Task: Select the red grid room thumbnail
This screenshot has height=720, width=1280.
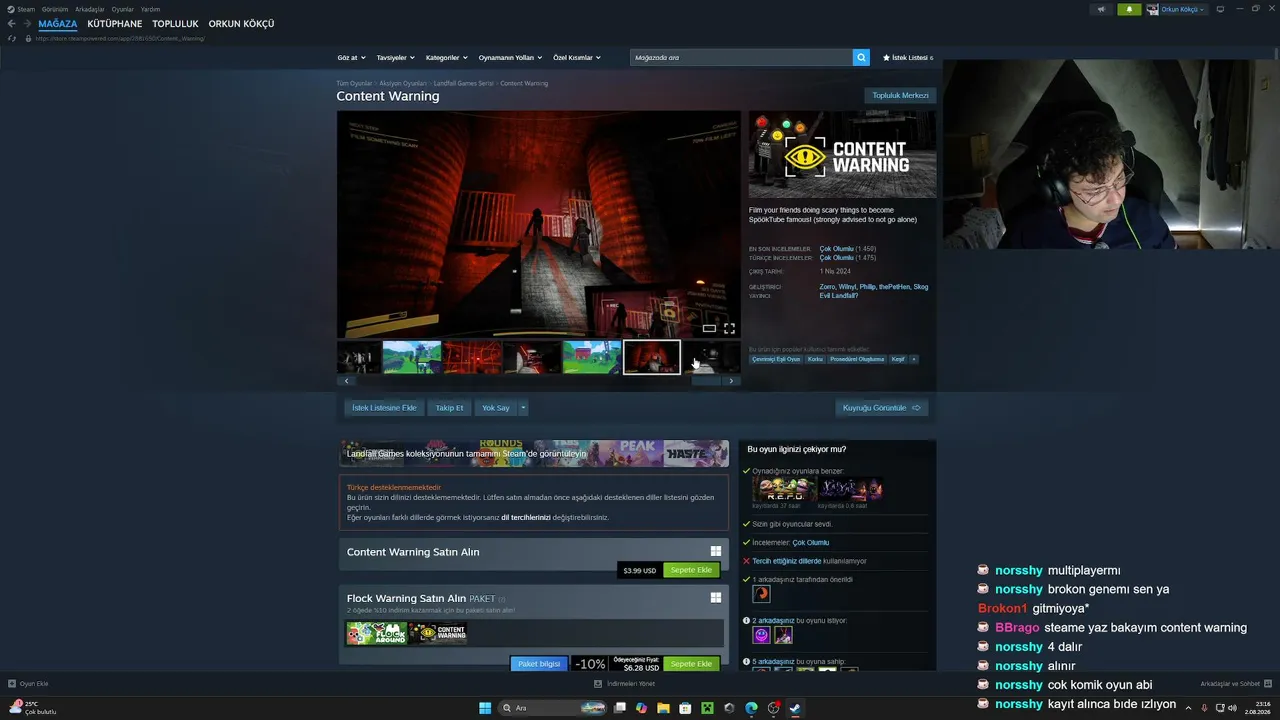Action: (x=472, y=357)
